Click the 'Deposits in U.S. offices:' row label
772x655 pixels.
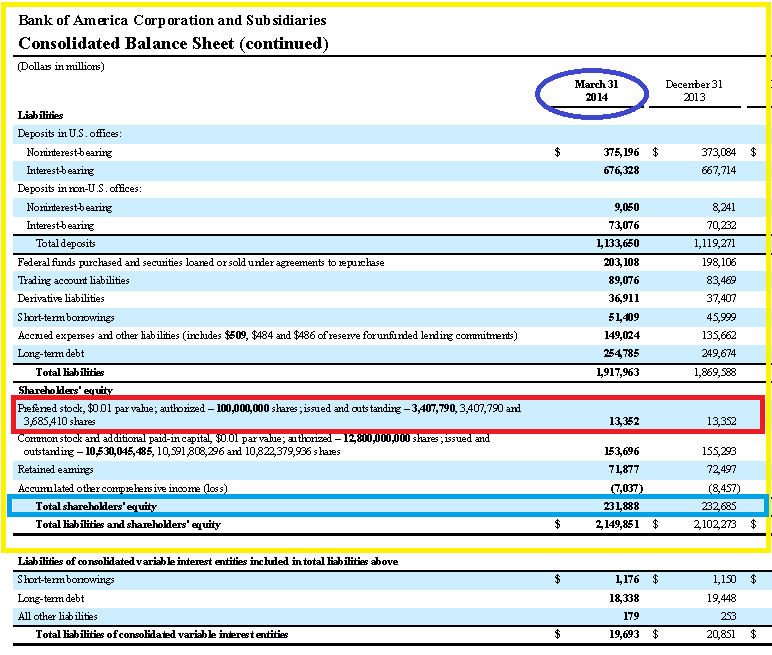69,133
